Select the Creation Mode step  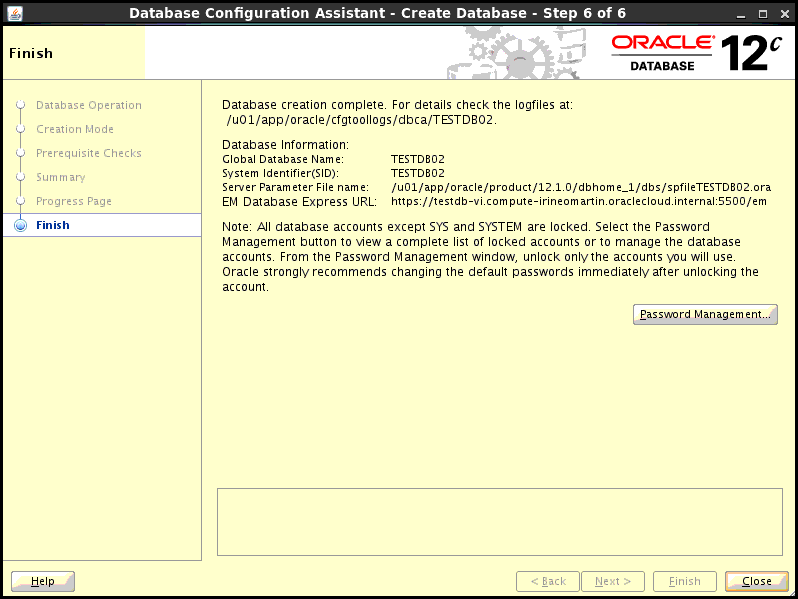click(x=75, y=129)
